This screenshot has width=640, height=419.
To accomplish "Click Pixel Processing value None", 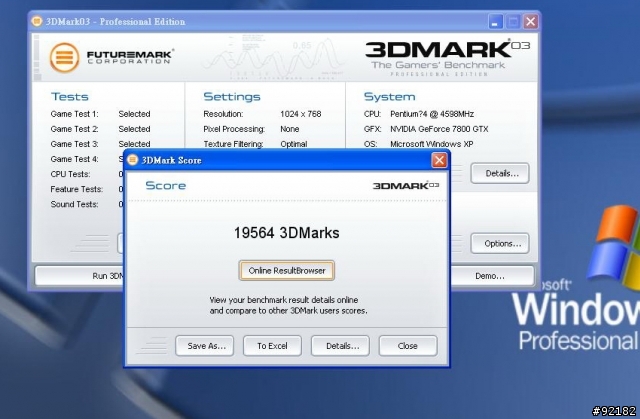I will [289, 129].
